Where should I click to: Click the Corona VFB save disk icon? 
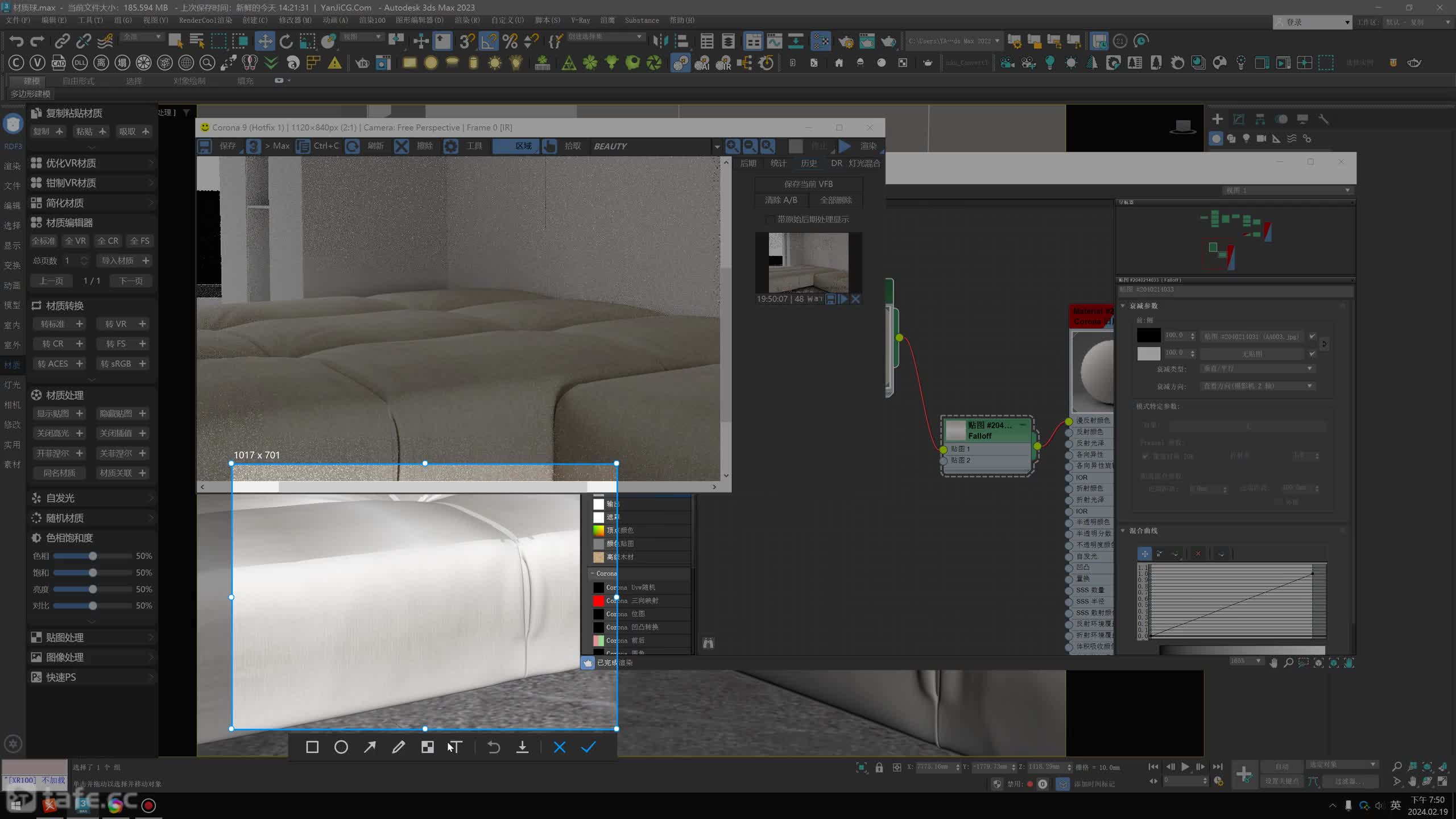coord(204,146)
